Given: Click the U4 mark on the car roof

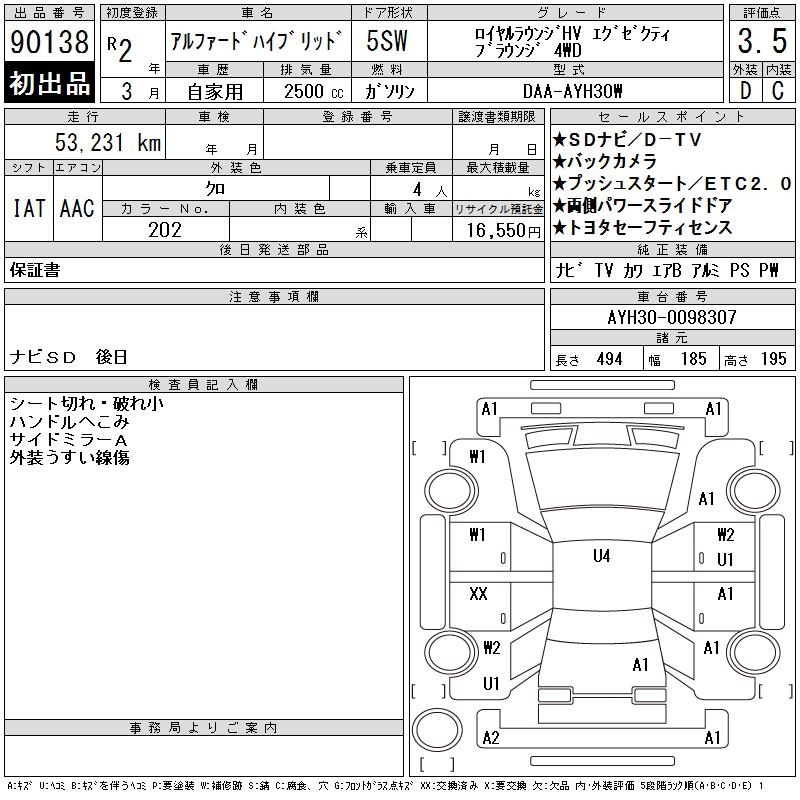Looking at the screenshot, I should click(601, 556).
